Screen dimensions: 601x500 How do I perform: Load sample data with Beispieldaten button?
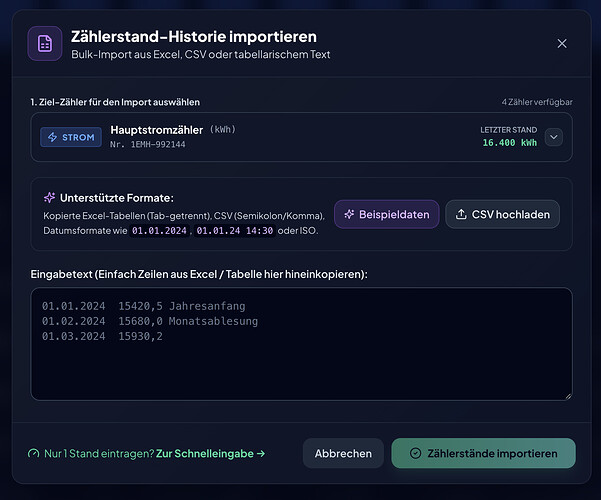[386, 214]
